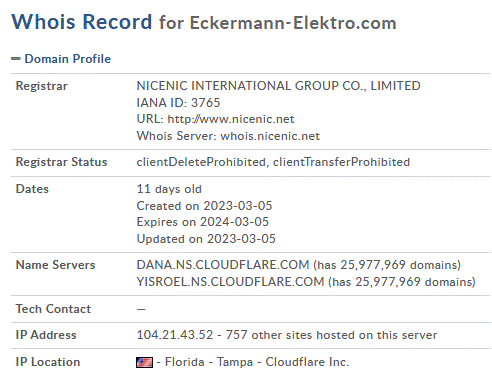
Task: Click Expires on 2024-03-05 date
Action: [203, 222]
